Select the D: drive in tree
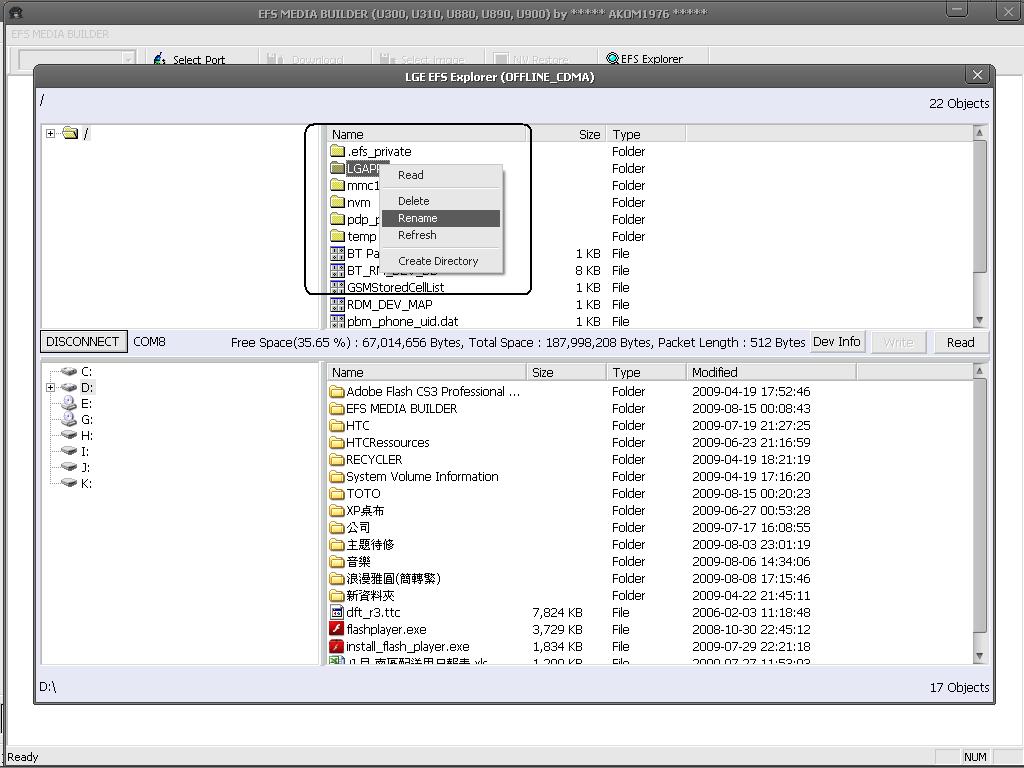The image size is (1024, 768). click(x=86, y=387)
